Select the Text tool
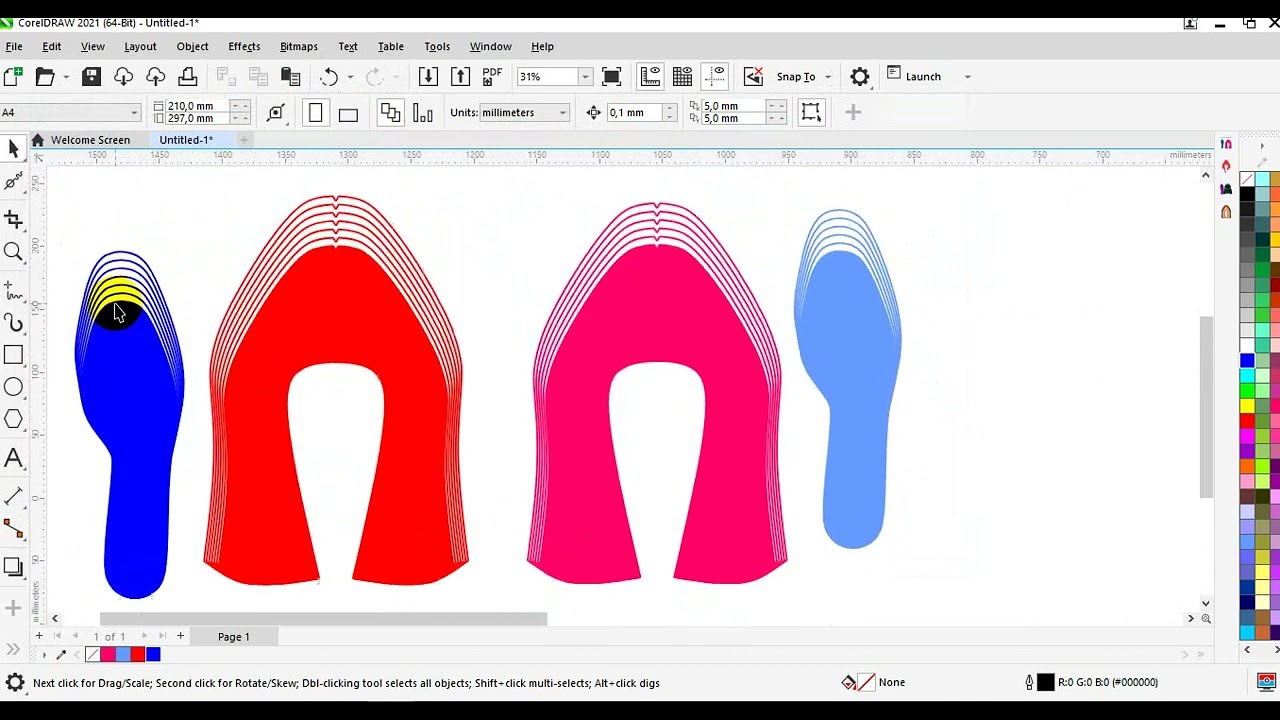Image resolution: width=1280 pixels, height=720 pixels. click(x=13, y=459)
